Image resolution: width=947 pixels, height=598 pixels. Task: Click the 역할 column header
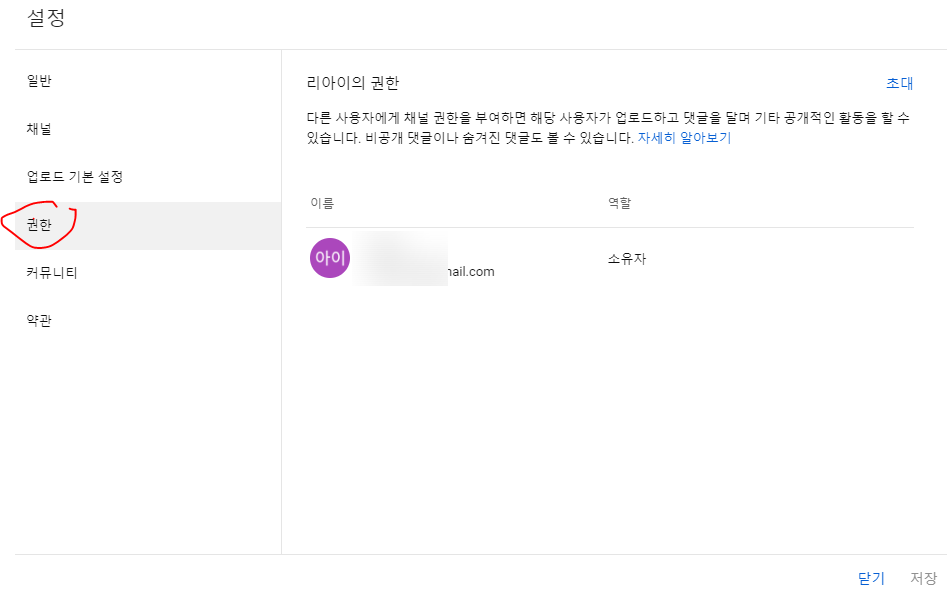[x=620, y=203]
